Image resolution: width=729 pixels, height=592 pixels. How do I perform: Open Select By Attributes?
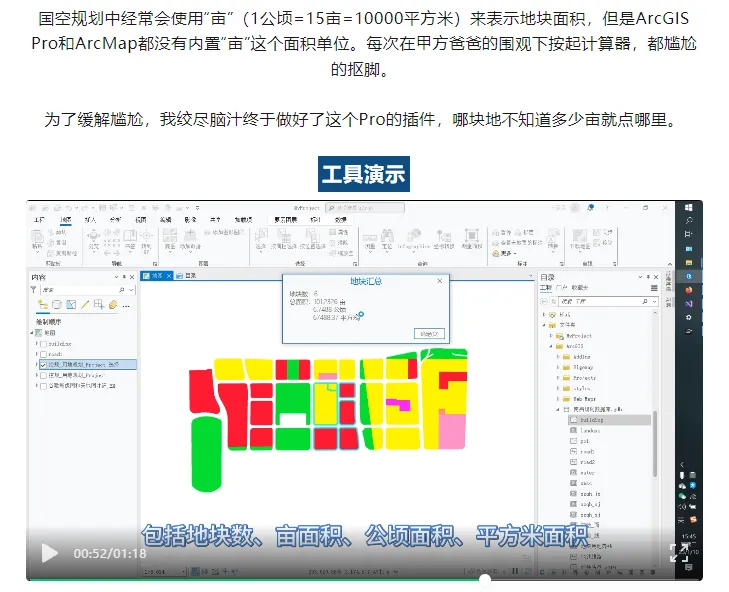click(x=284, y=240)
